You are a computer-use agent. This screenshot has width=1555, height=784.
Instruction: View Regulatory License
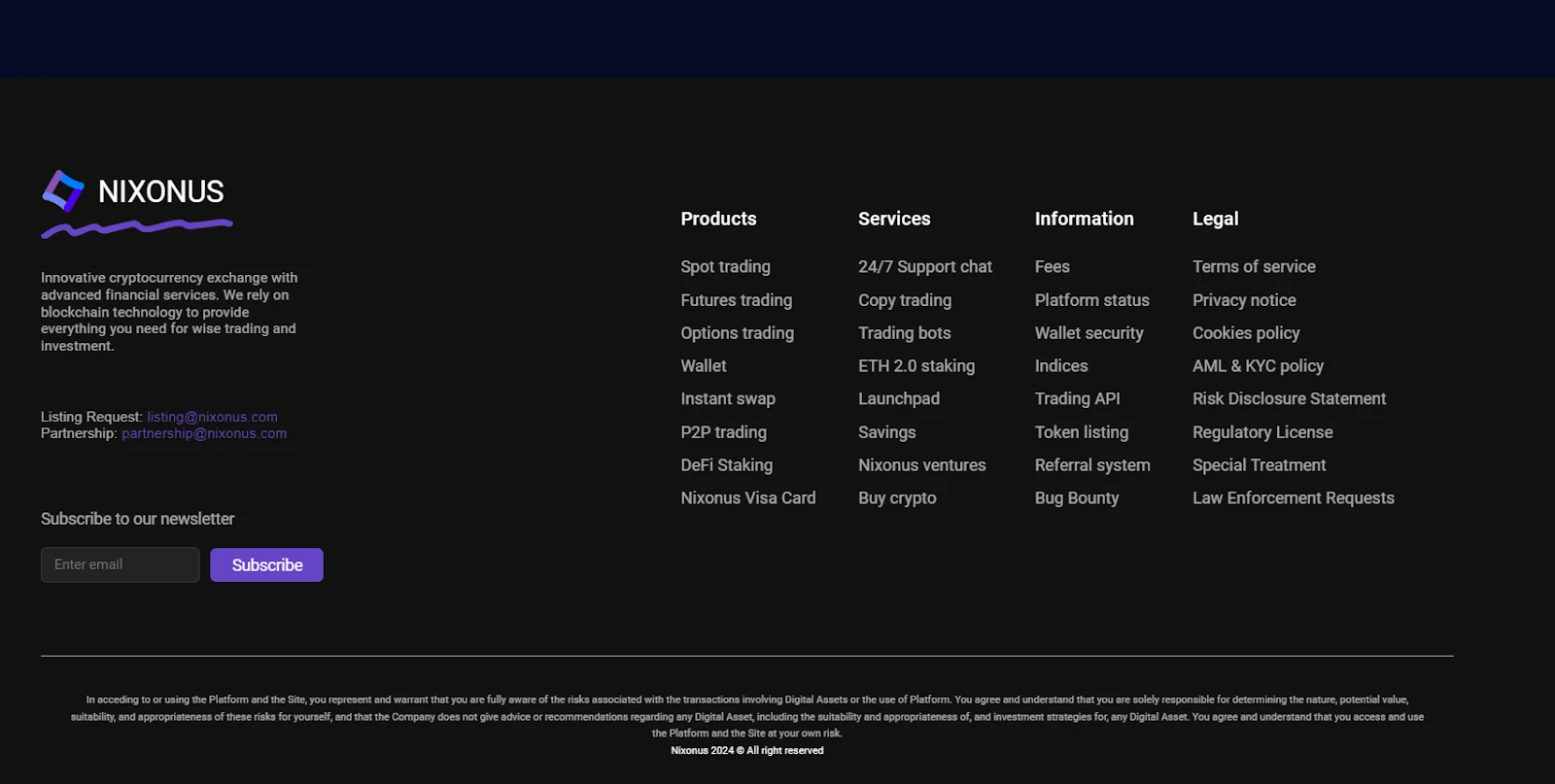(x=1262, y=432)
